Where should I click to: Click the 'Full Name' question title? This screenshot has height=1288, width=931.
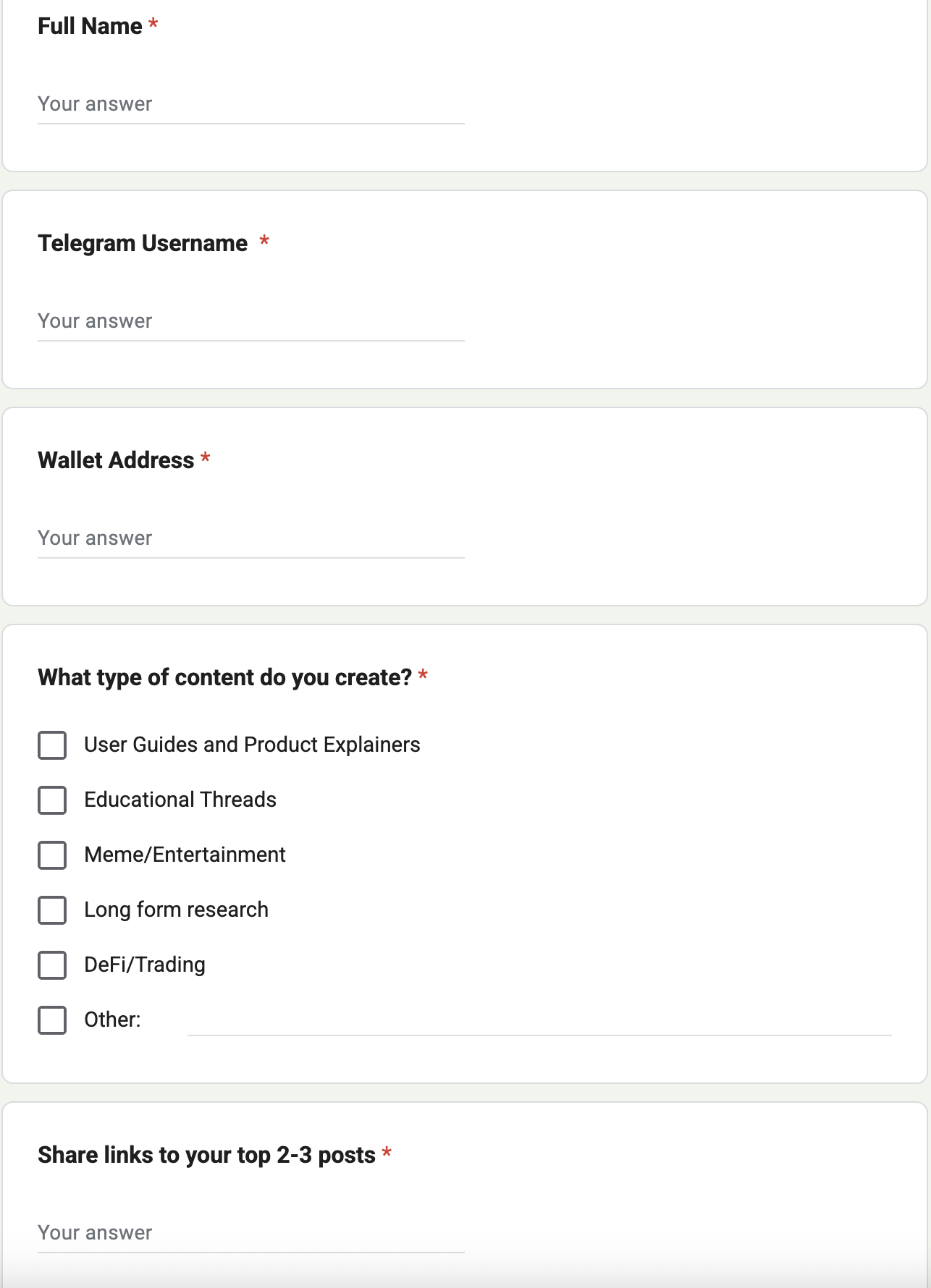tap(90, 26)
